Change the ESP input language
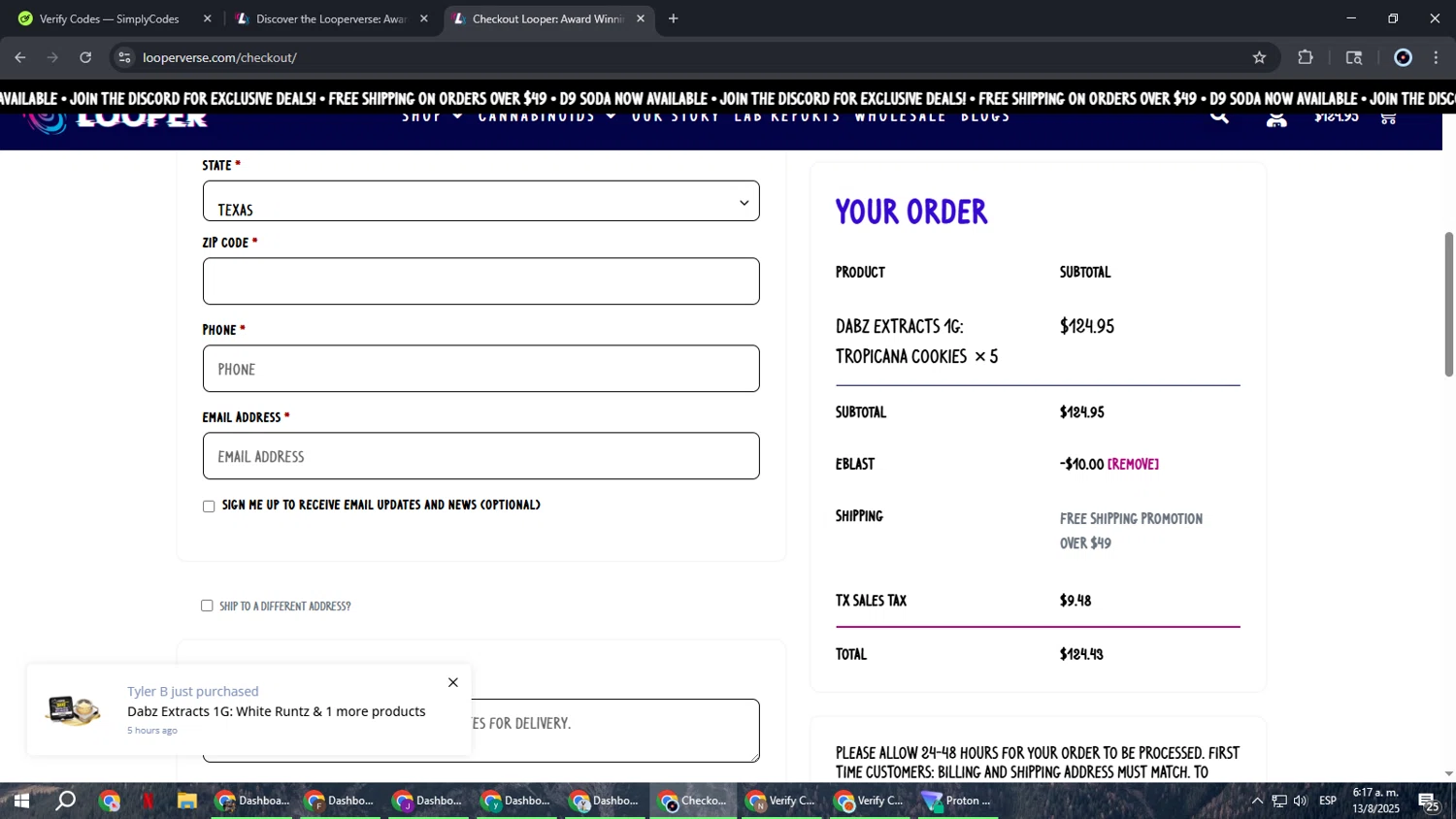 click(x=1328, y=801)
